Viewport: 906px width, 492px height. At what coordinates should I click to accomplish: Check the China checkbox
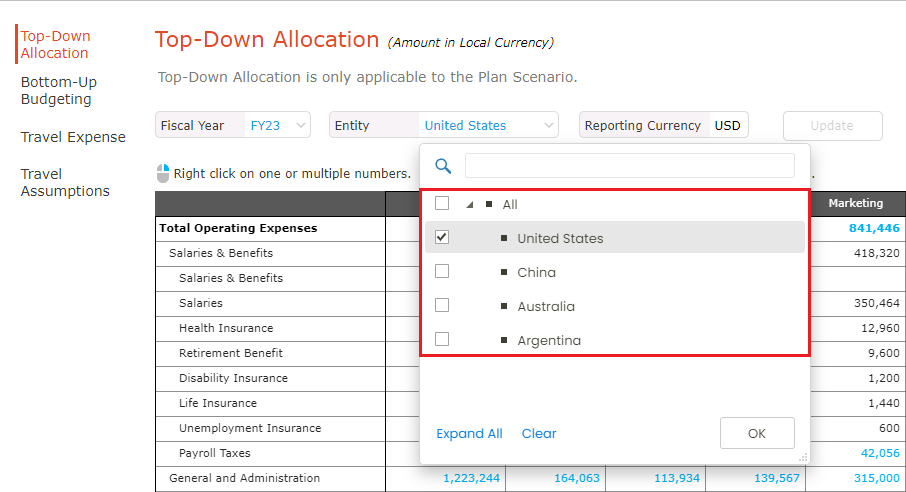pyautogui.click(x=442, y=271)
